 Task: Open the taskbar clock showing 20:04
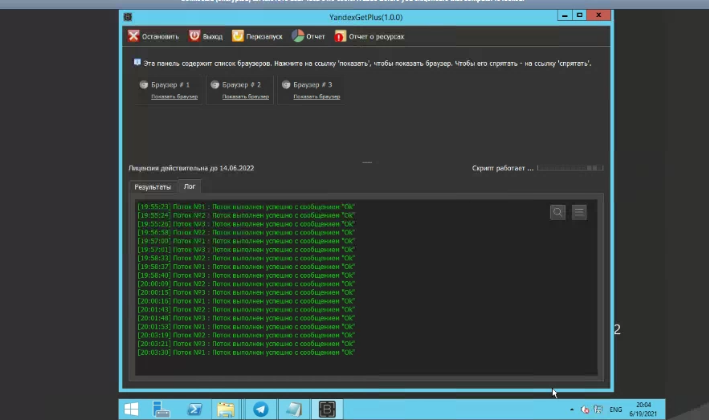tap(643, 409)
